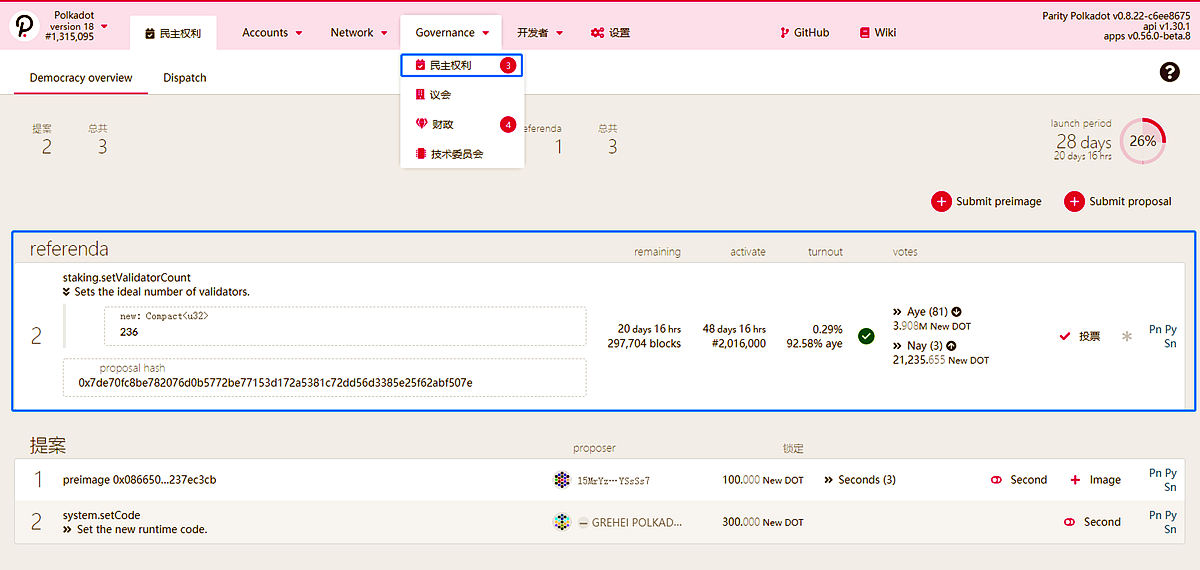This screenshot has height=570, width=1200.
Task: Click the green checkmark passing indicator
Action: [x=866, y=336]
